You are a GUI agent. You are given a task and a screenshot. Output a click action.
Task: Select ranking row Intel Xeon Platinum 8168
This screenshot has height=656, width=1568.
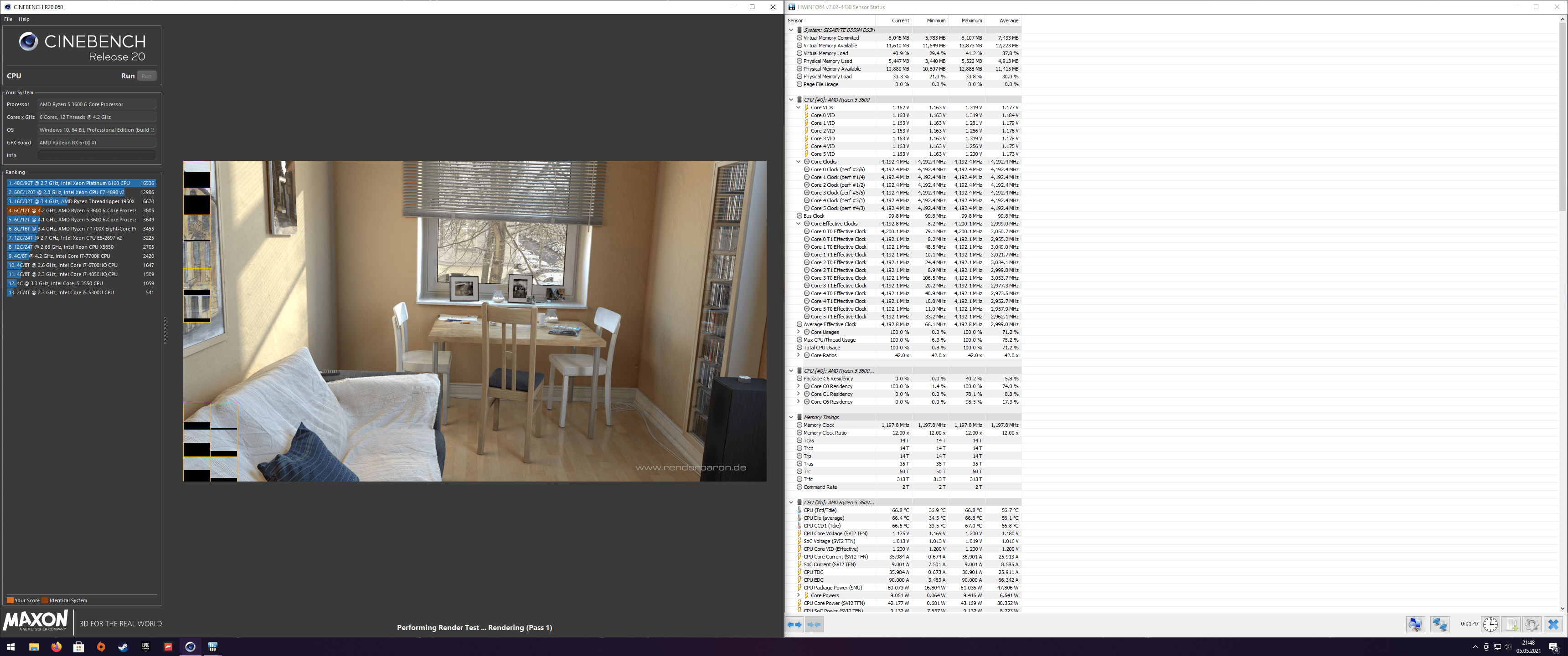82,183
